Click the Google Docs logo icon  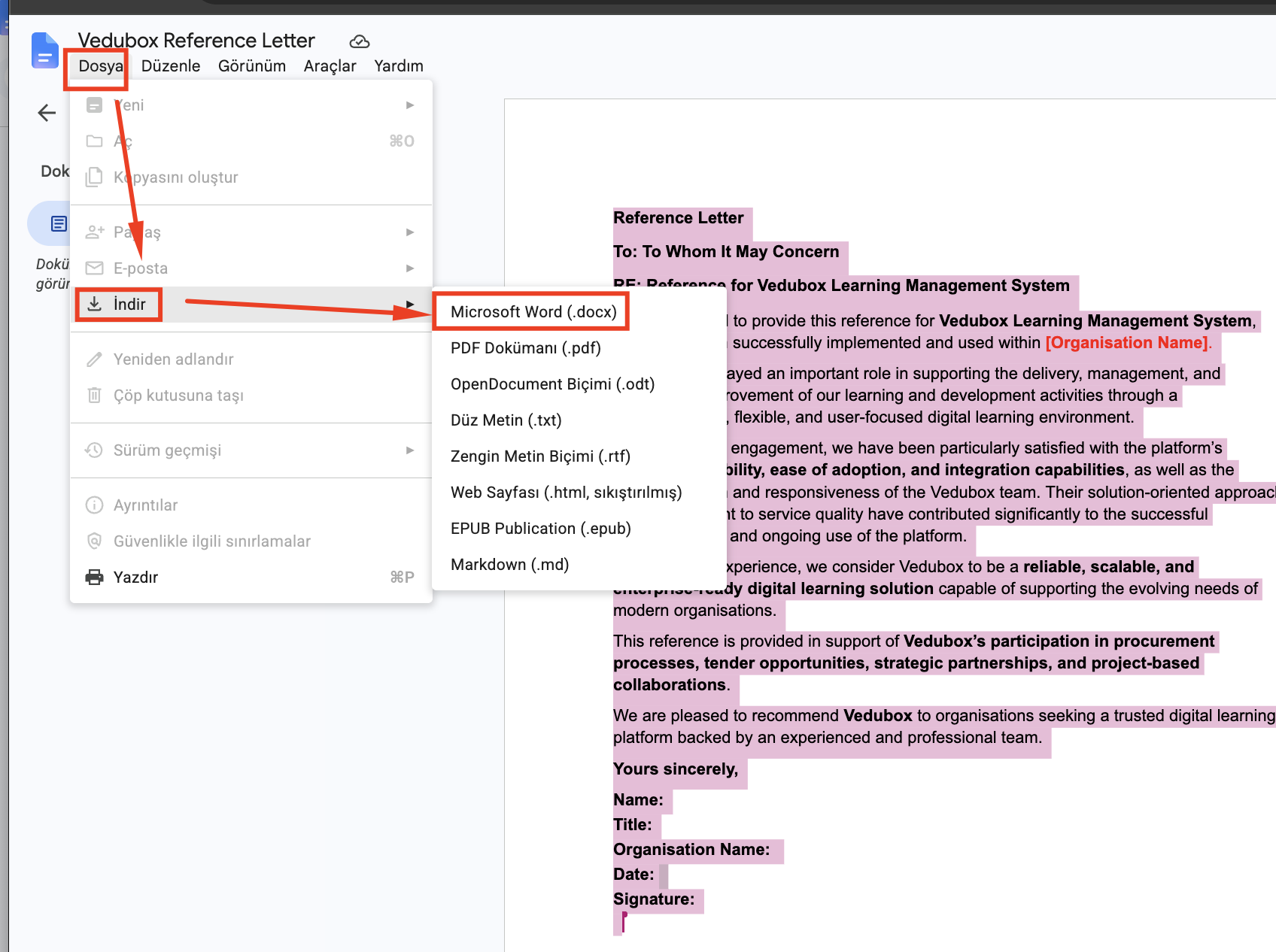coord(45,50)
